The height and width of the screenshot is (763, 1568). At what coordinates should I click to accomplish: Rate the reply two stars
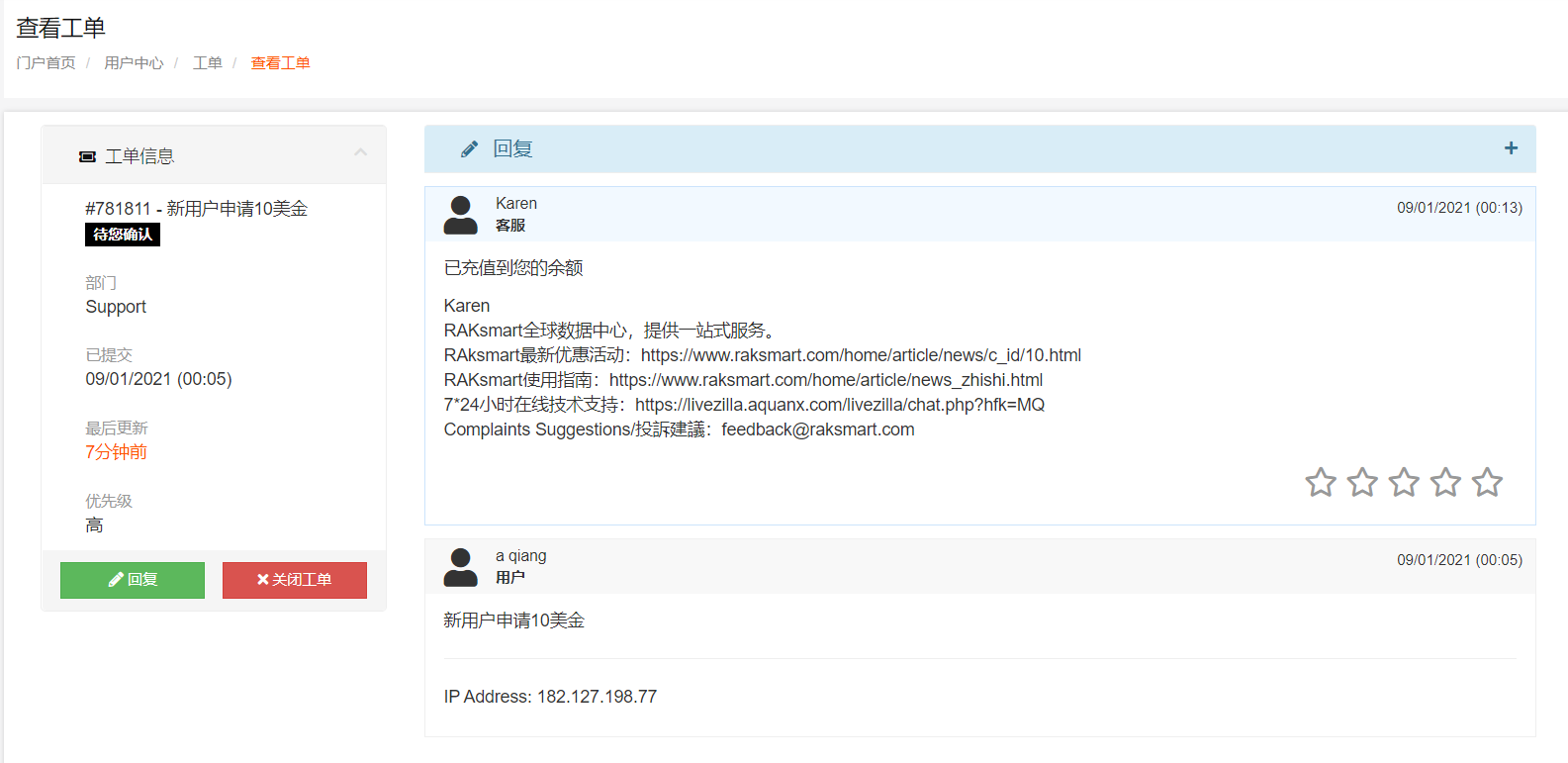coord(1362,483)
